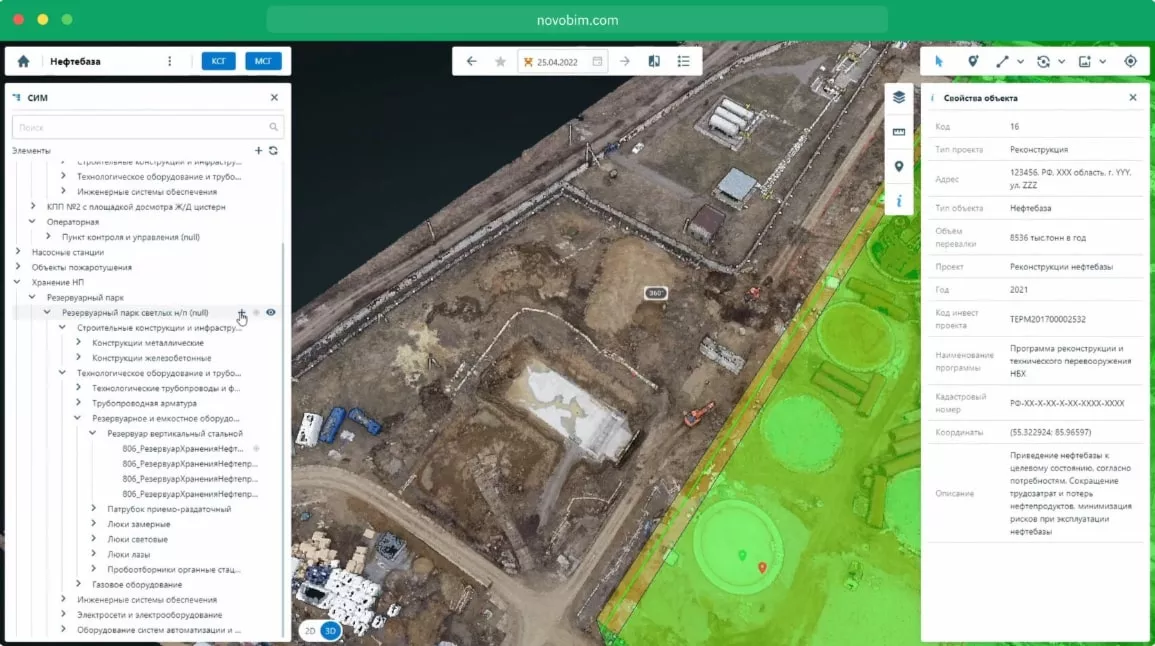Screen dimensions: 1155x646
Task: Open the layers panel icon on the map
Action: pos(898,97)
